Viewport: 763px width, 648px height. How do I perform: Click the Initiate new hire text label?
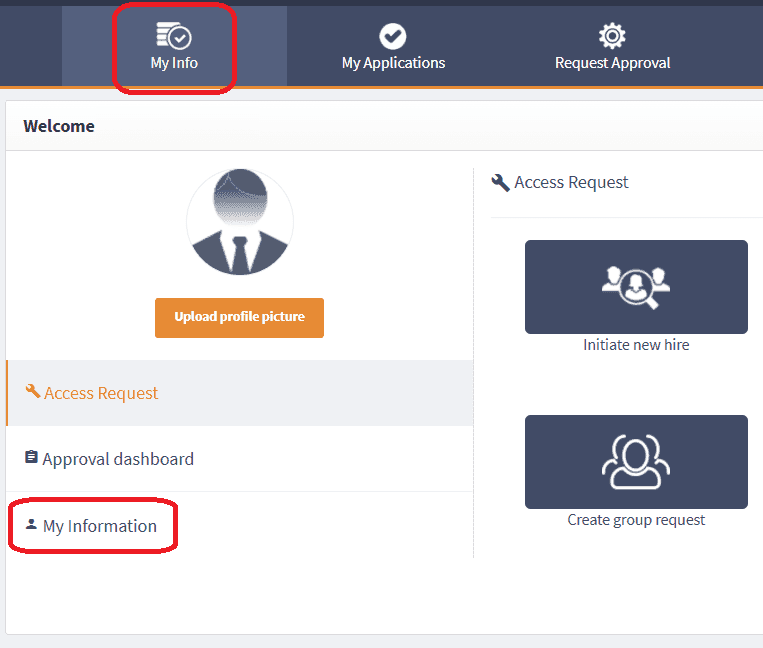click(x=636, y=345)
